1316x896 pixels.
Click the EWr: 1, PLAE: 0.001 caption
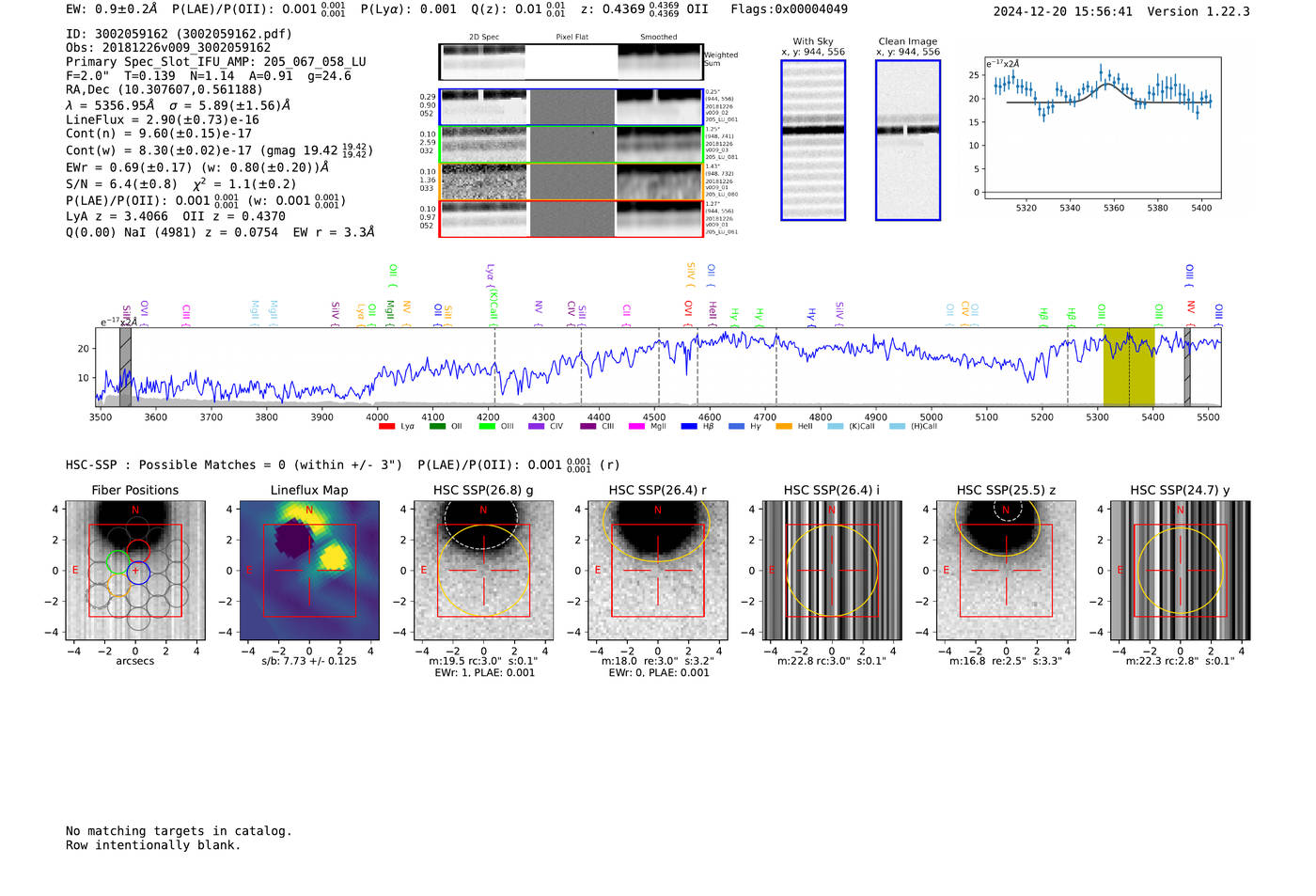[x=484, y=672]
